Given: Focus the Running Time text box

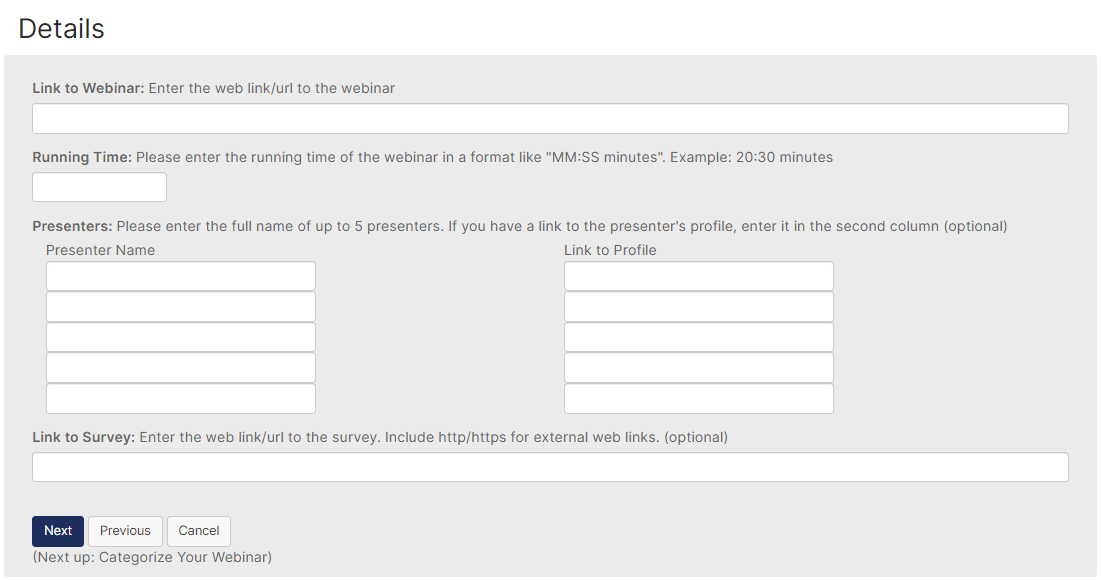Looking at the screenshot, I should [x=99, y=187].
